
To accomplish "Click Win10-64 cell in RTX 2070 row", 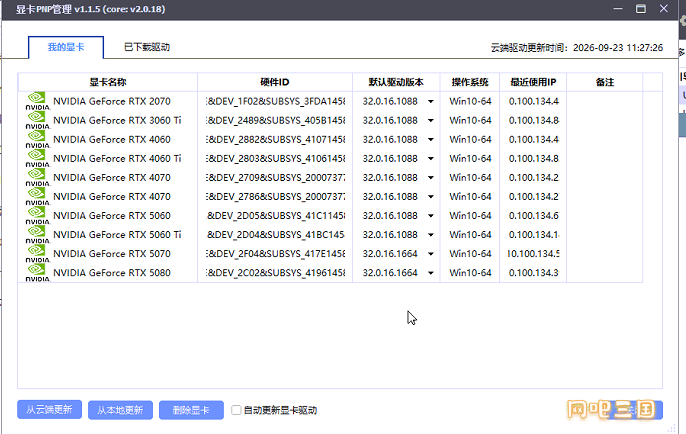I will point(470,102).
